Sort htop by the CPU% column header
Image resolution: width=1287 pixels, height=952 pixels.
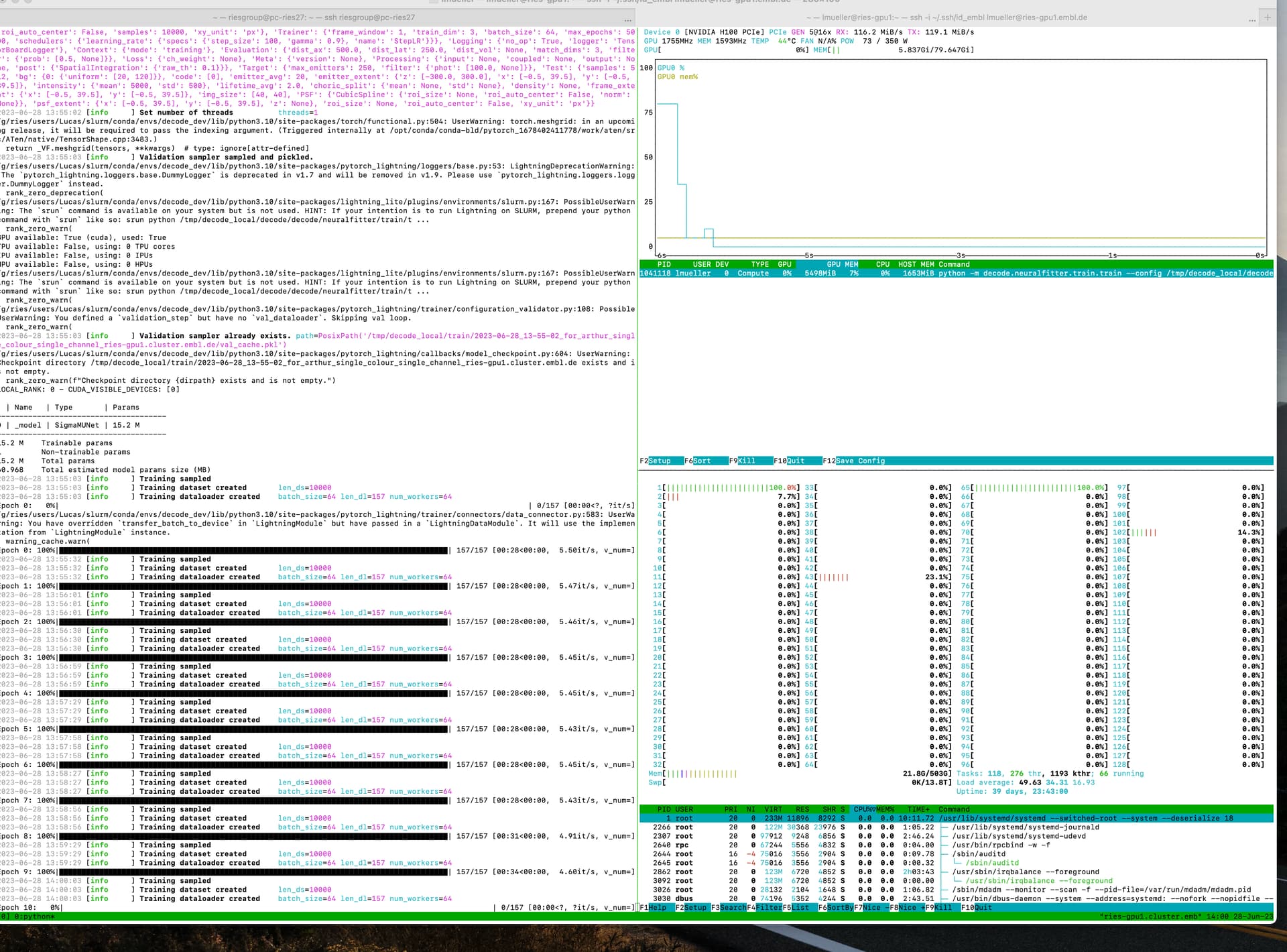862,809
